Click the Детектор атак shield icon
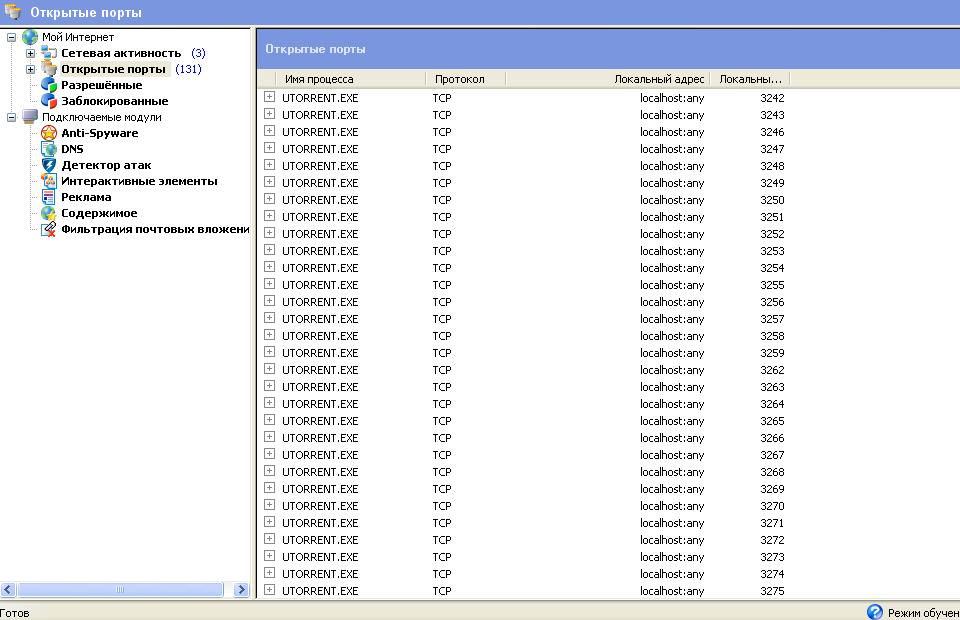This screenshot has width=960, height=620. click(x=48, y=165)
